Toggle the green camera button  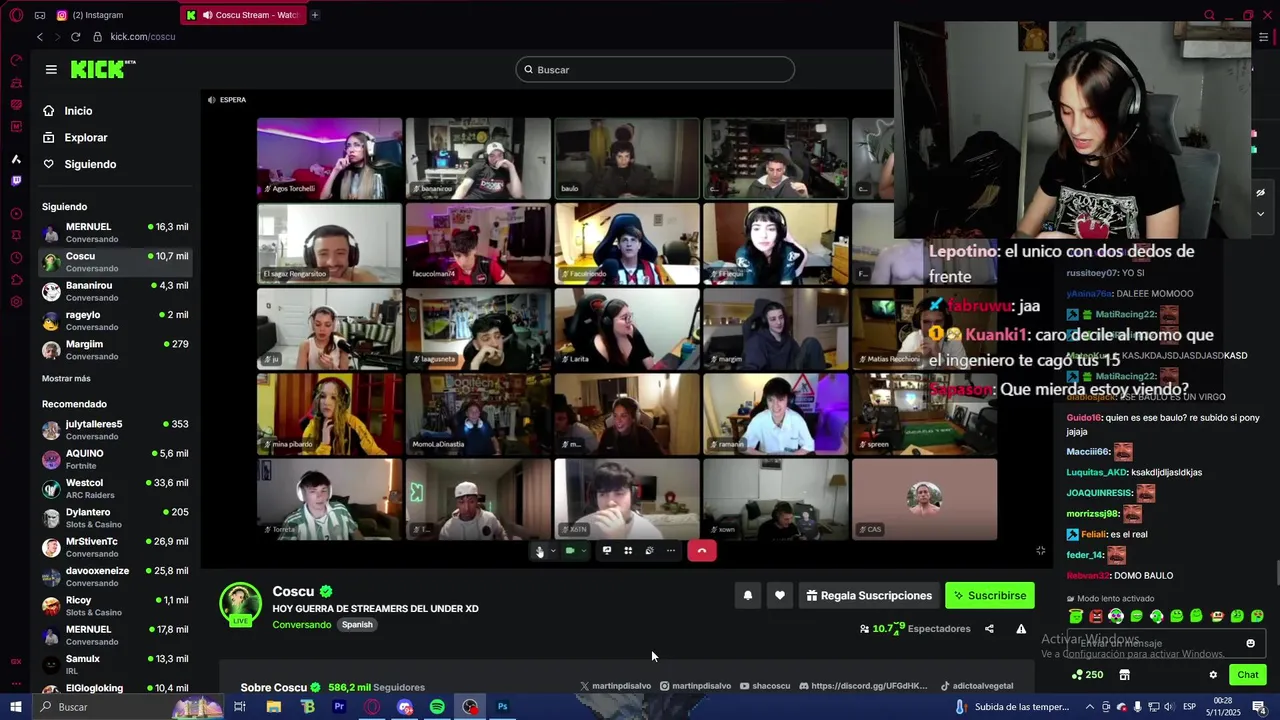[x=570, y=551]
